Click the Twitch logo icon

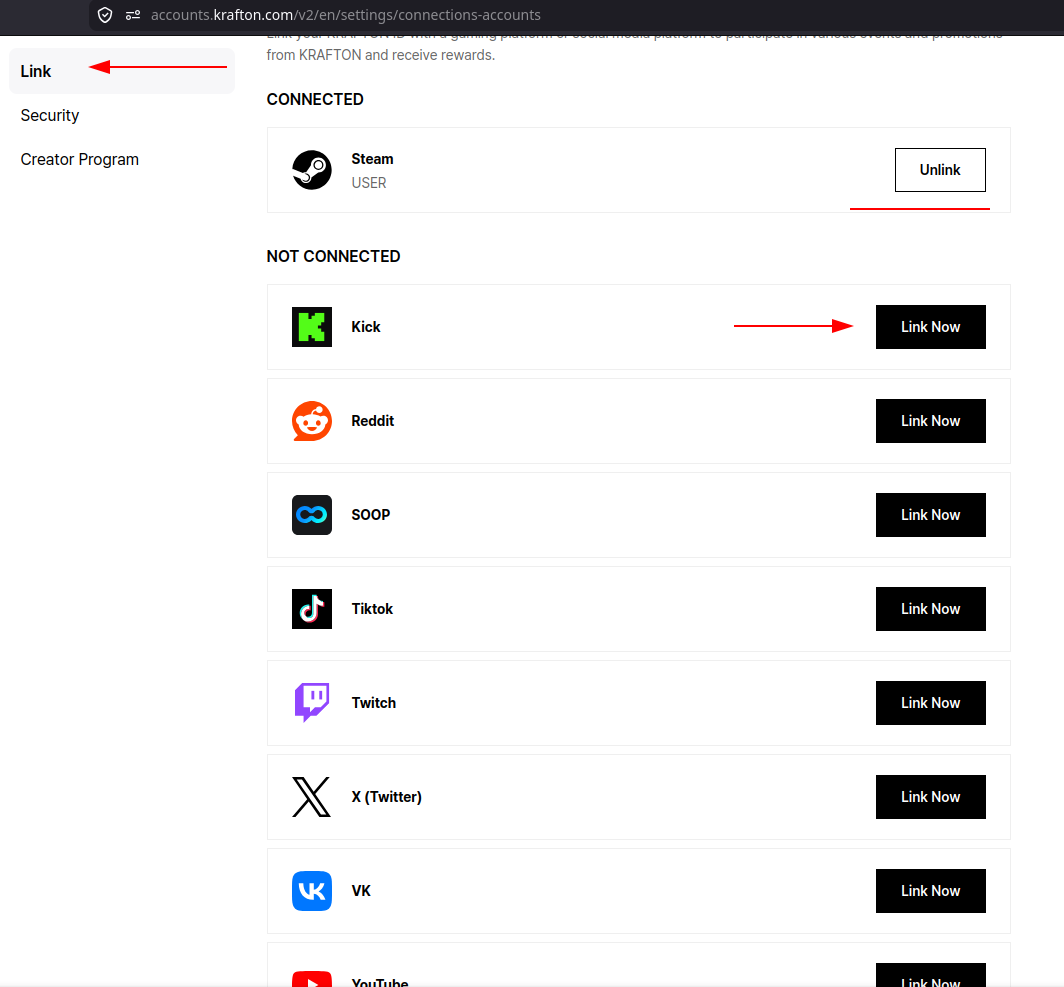(311, 703)
